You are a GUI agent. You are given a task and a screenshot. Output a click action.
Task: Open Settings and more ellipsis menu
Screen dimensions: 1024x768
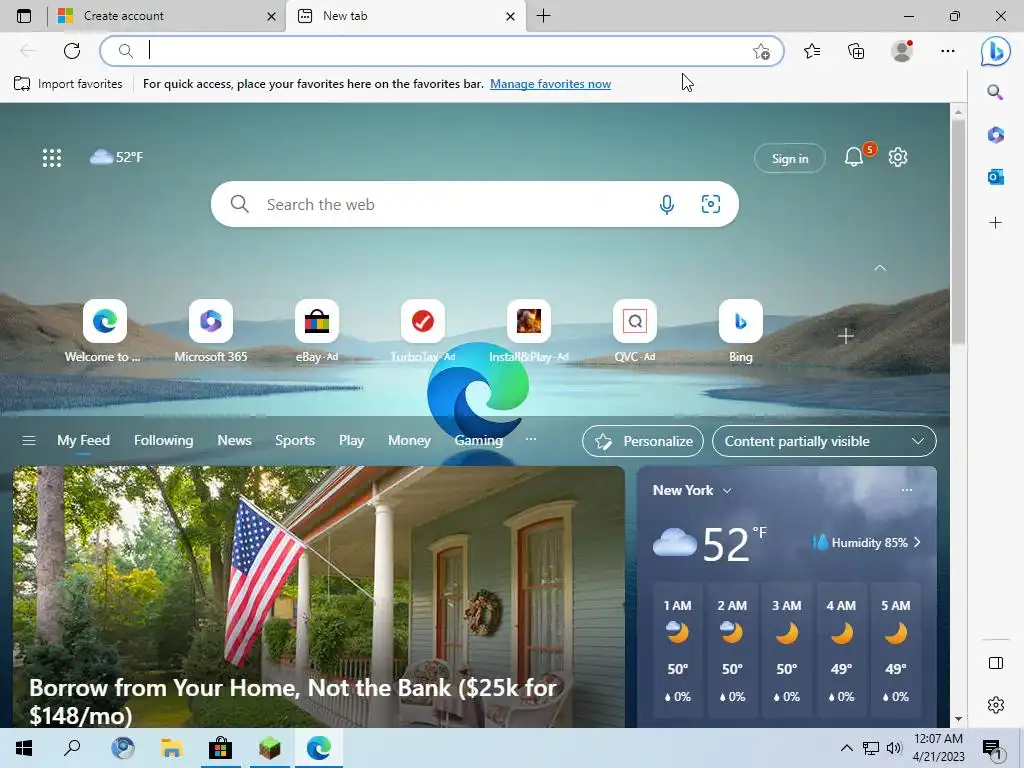click(948, 51)
